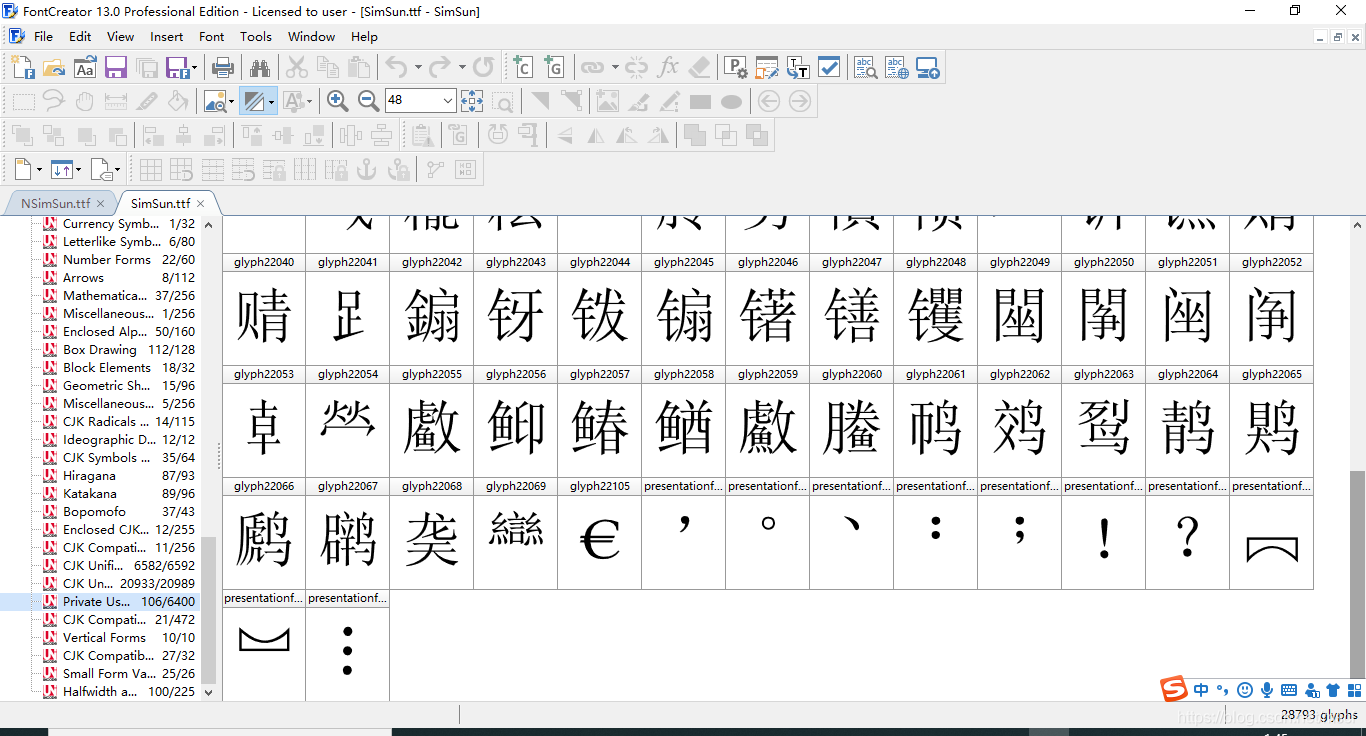
Task: Open Find with the binoculars icon
Action: pyautogui.click(x=260, y=68)
